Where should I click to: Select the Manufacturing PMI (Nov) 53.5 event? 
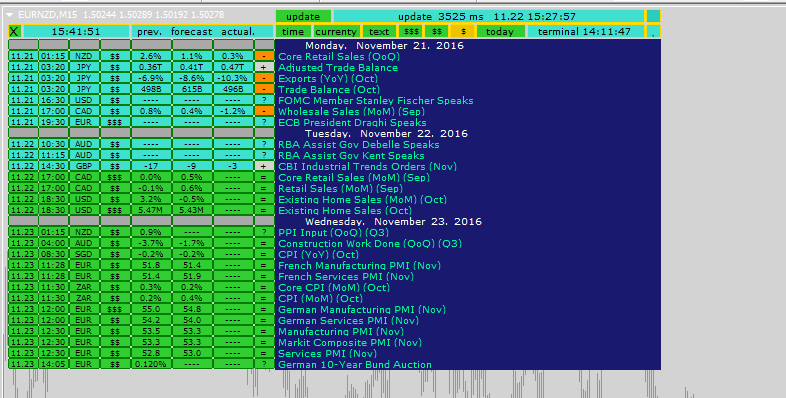[341, 332]
